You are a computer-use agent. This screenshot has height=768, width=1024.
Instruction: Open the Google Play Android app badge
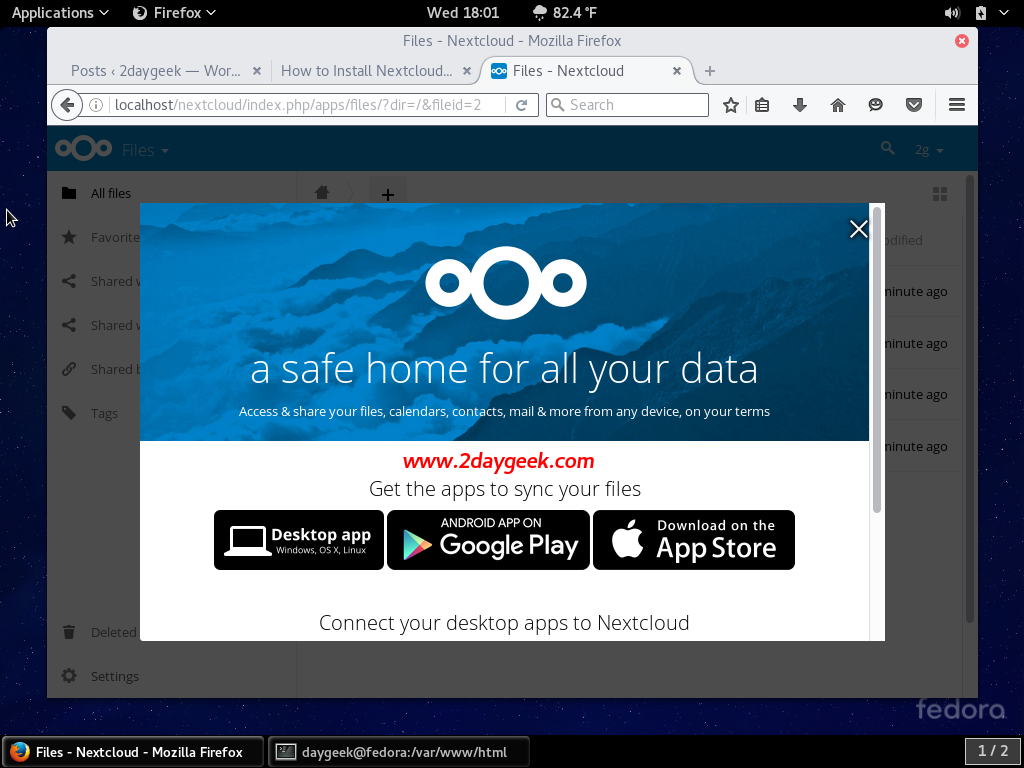click(x=488, y=540)
